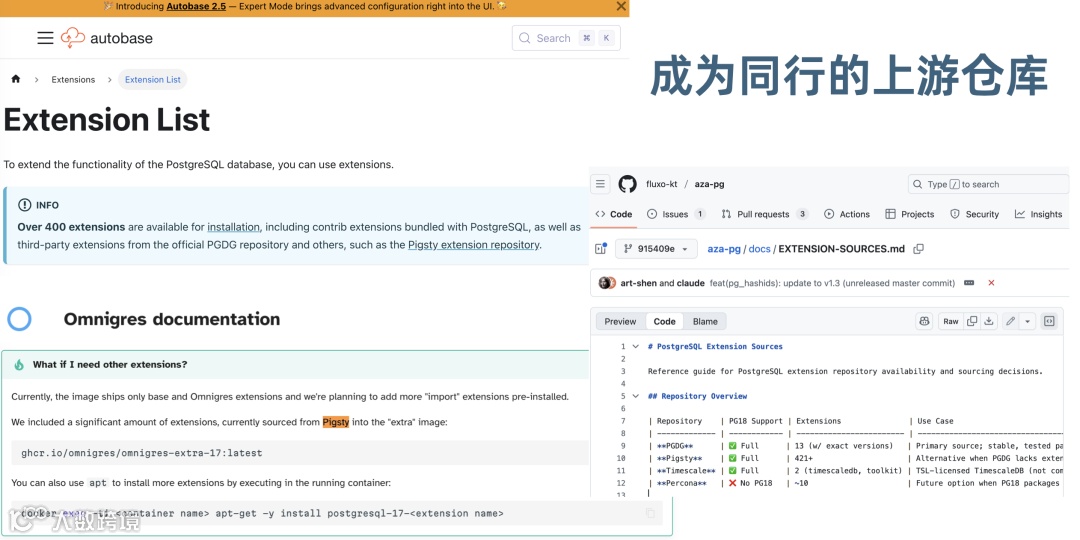This screenshot has height=540, width=1080.
Task: Open the Issues tab
Action: (676, 214)
